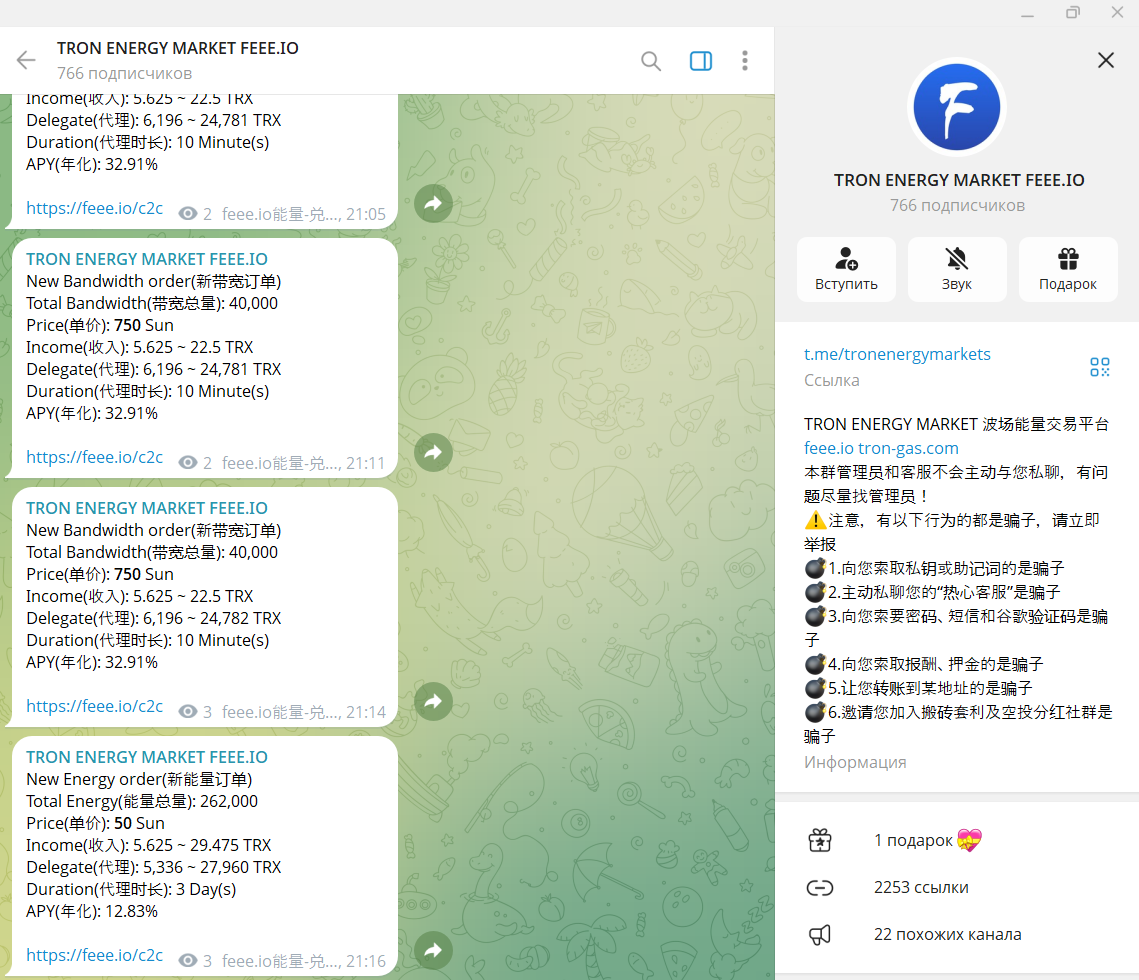Open the 1 подарок gifts section
The width and height of the screenshot is (1139, 980).
pyautogui.click(x=913, y=840)
